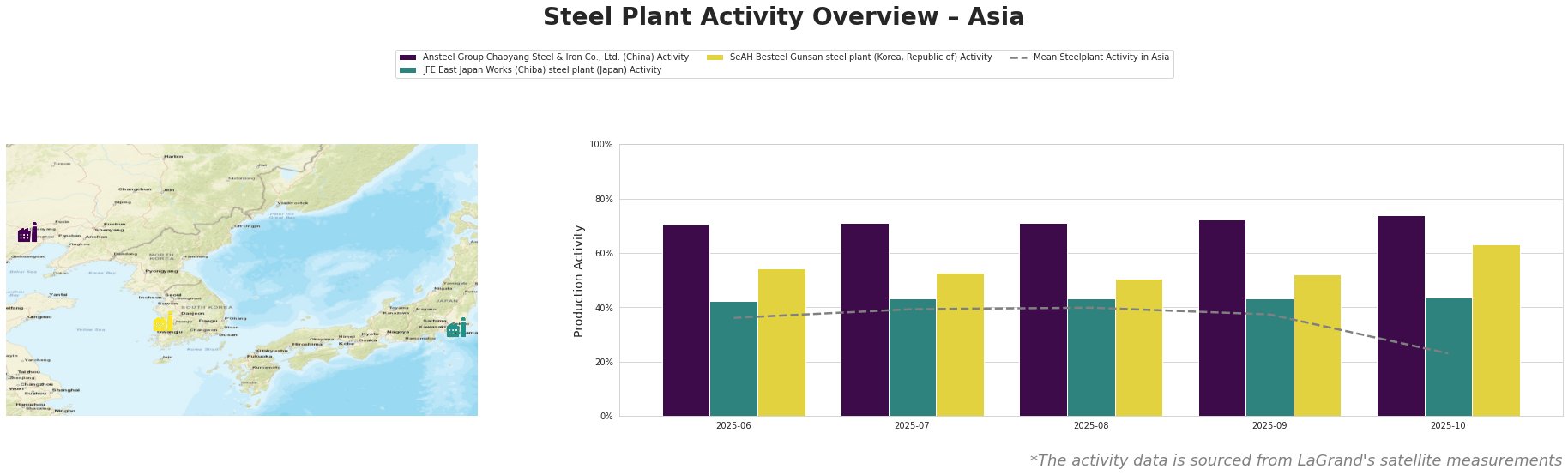Click the 2025-09 x-axis tick label
Screen dimensions: 1568x475
tap(1269, 425)
